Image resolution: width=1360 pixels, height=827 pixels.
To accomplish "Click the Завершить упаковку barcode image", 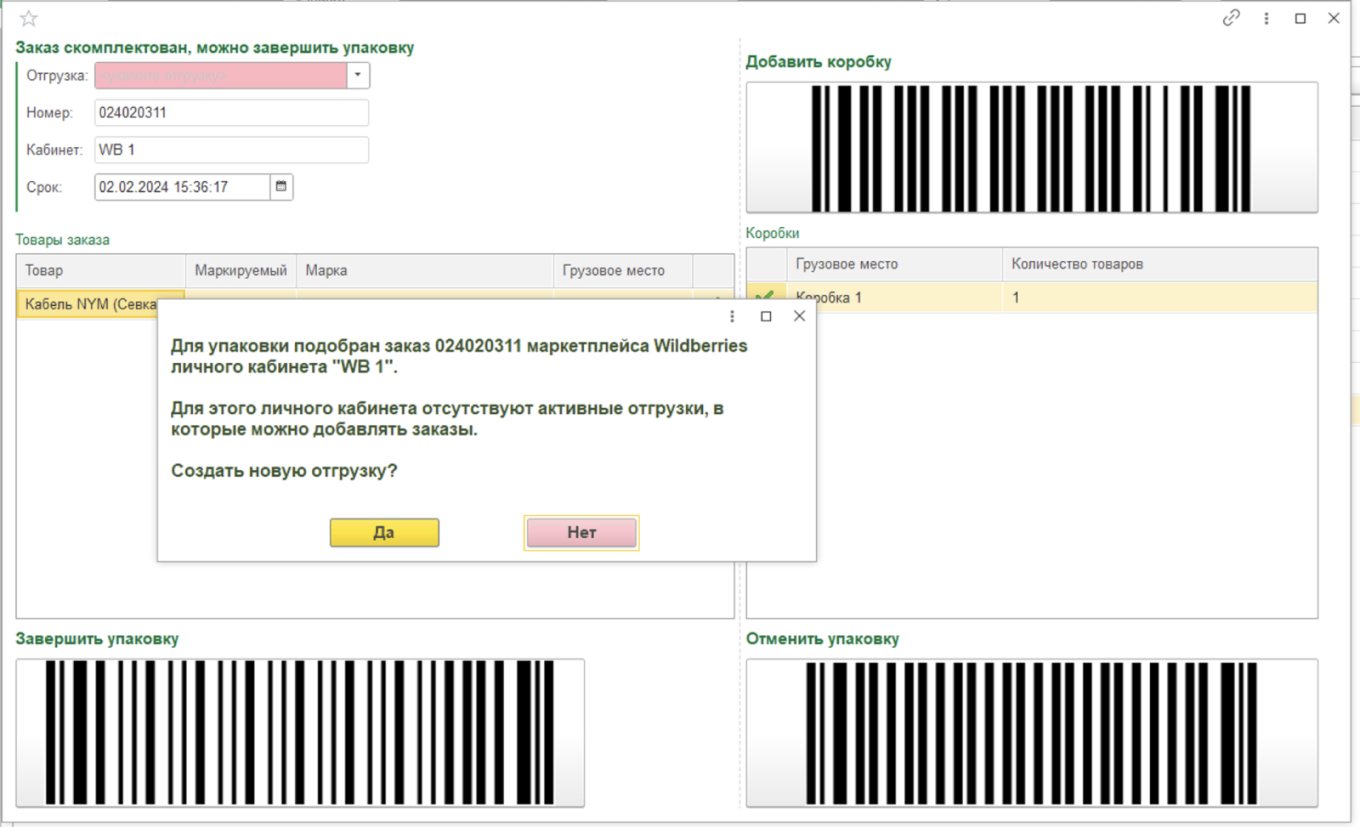I will pyautogui.click(x=298, y=733).
